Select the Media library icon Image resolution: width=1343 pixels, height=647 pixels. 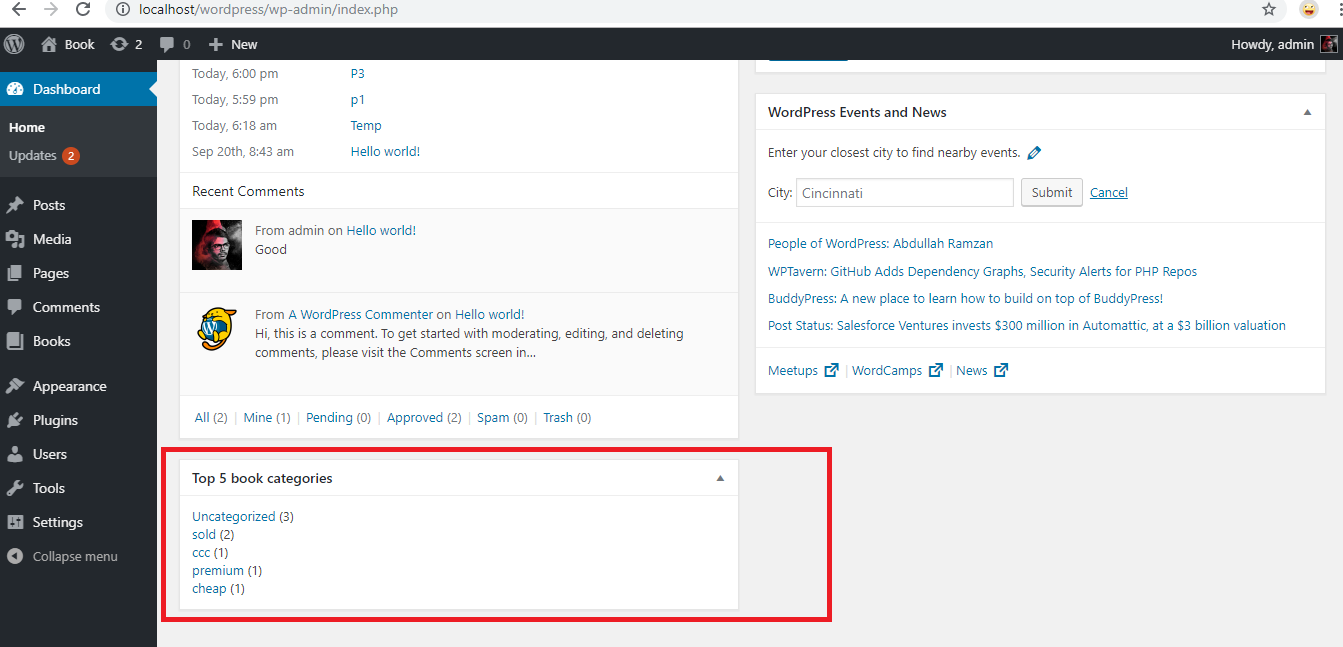click(22, 239)
